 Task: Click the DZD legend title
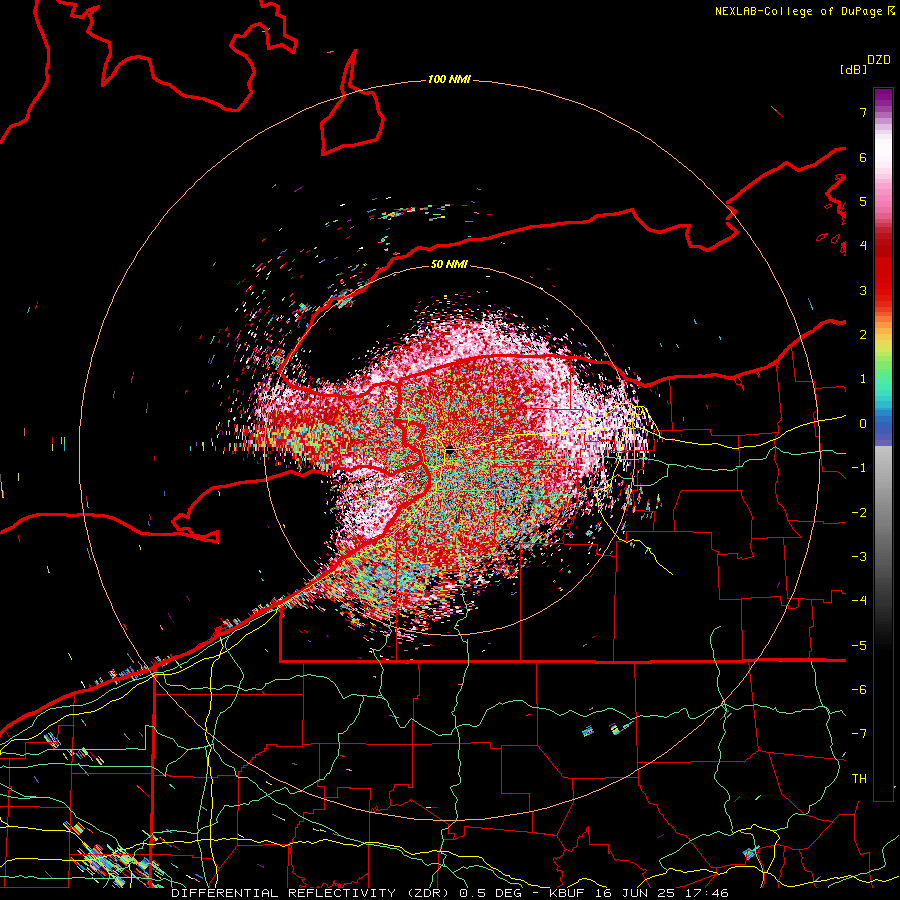tap(879, 59)
